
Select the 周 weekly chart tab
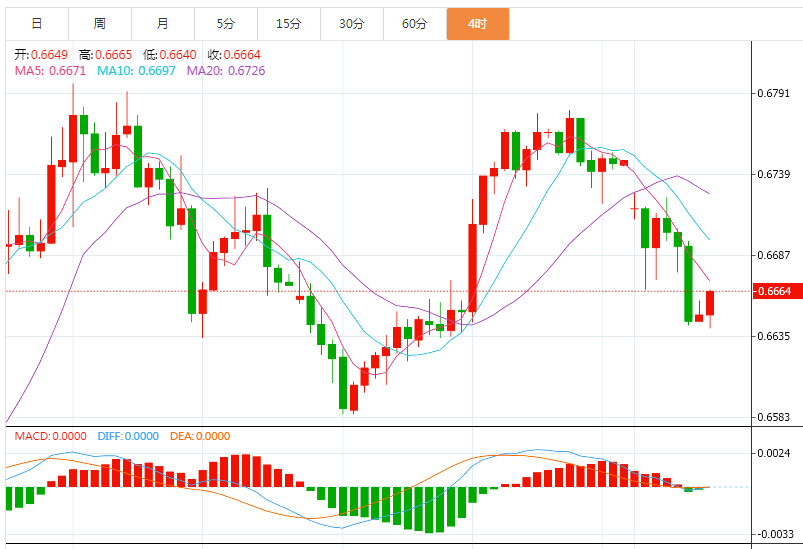click(99, 23)
